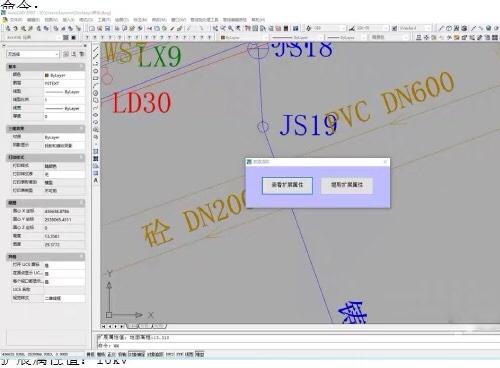Open the 工具 Tools menu
Viewport: 500px width, 368px height.
pos(104,20)
